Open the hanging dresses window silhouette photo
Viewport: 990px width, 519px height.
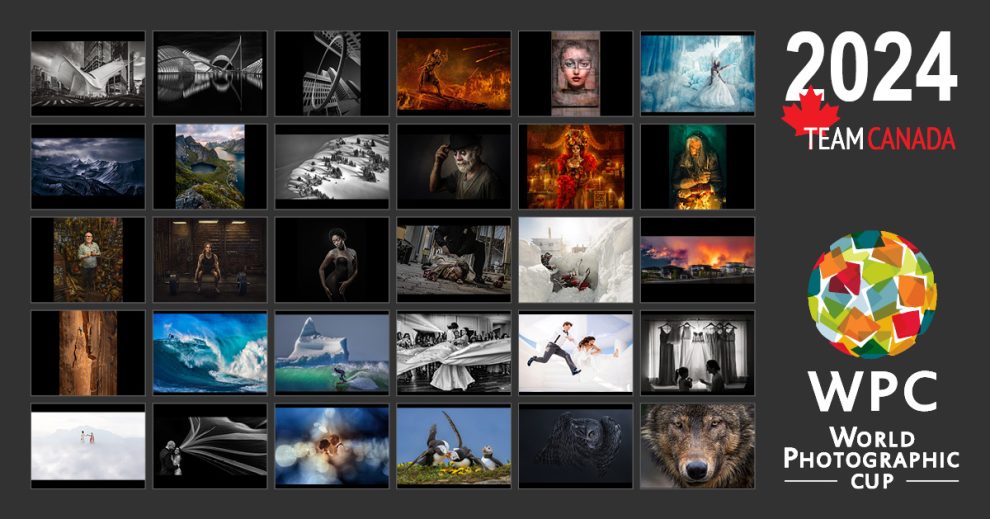[697, 353]
